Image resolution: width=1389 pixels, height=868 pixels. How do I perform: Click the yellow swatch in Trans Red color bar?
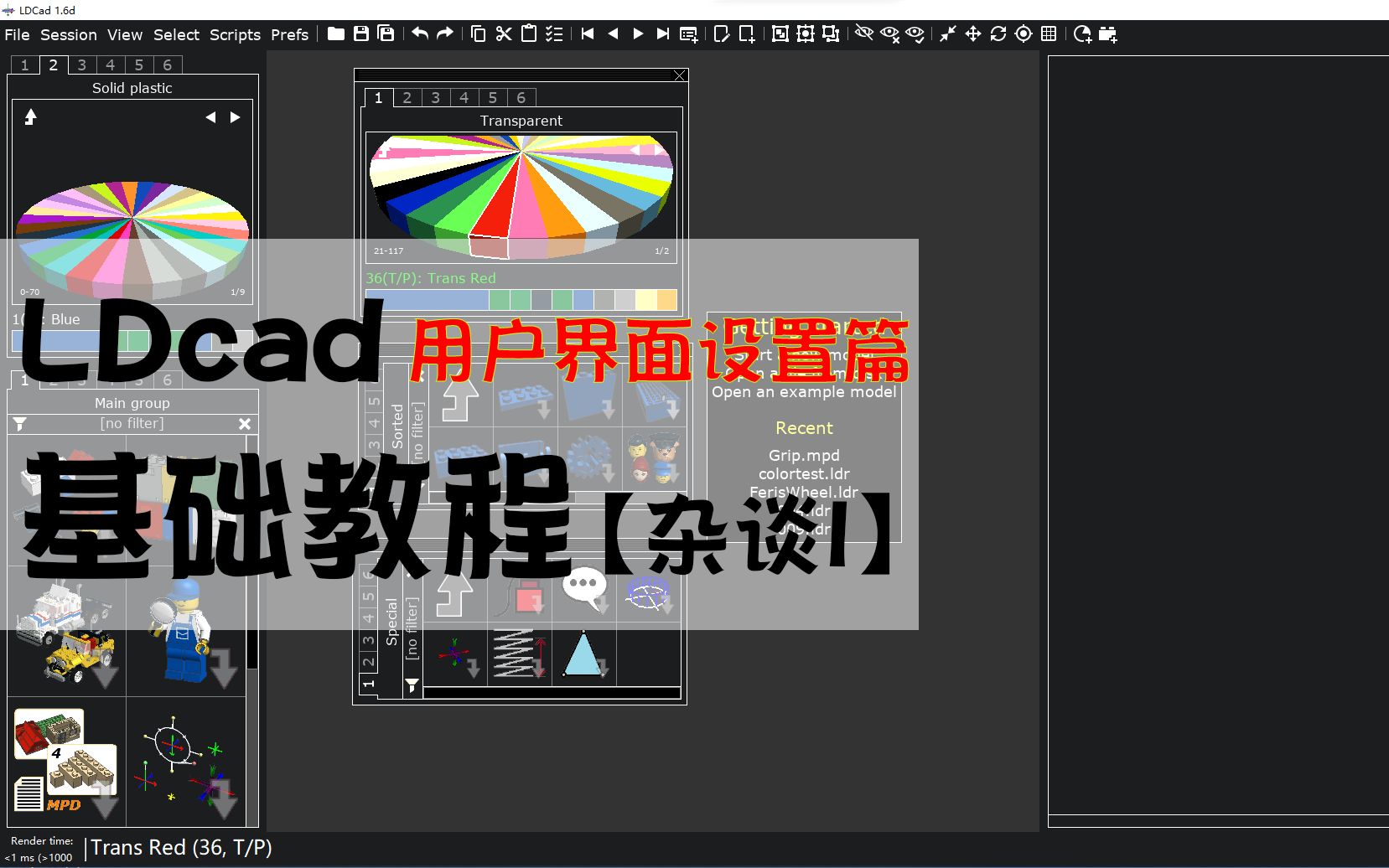pos(645,300)
